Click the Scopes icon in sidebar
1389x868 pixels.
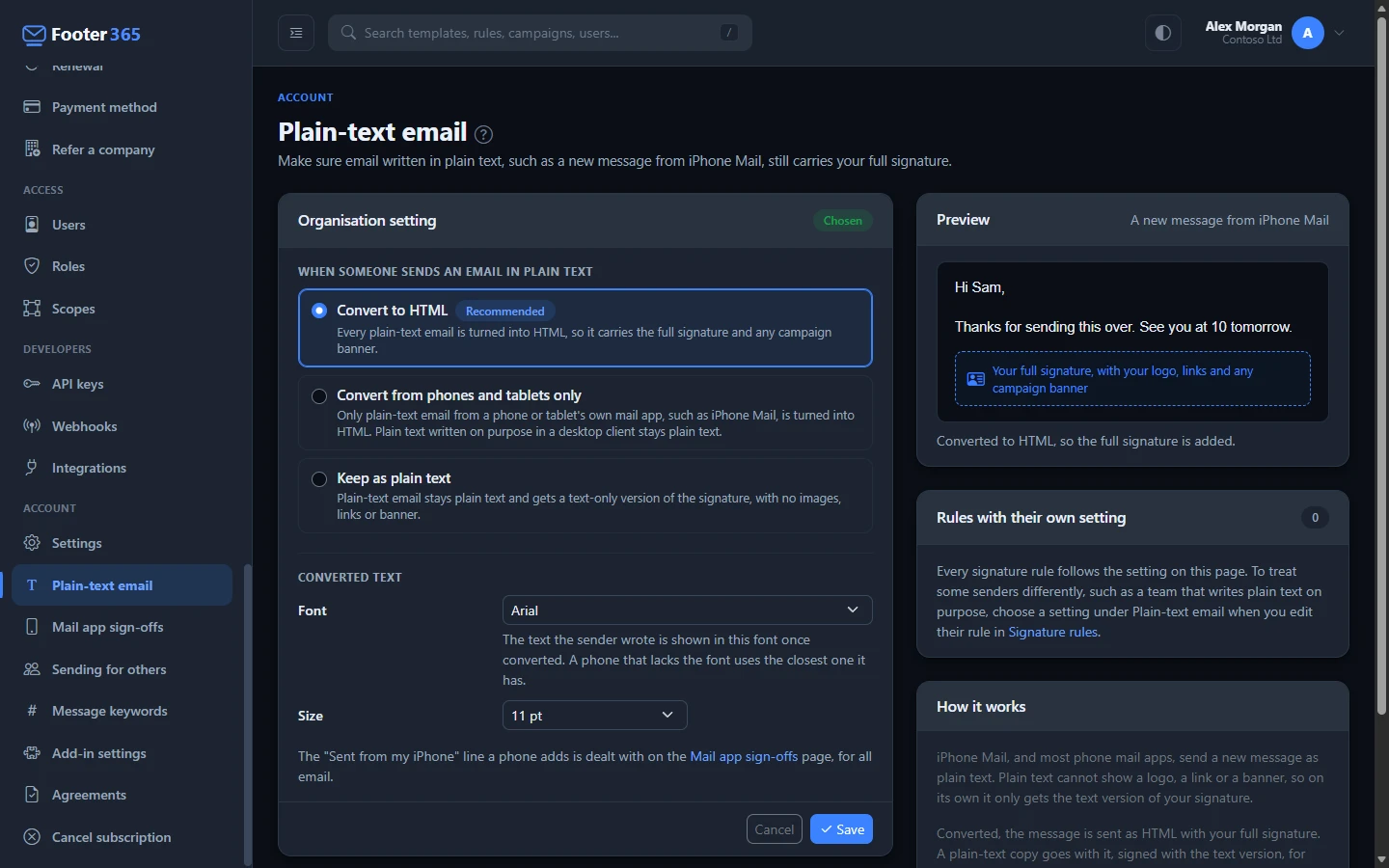pyautogui.click(x=32, y=309)
